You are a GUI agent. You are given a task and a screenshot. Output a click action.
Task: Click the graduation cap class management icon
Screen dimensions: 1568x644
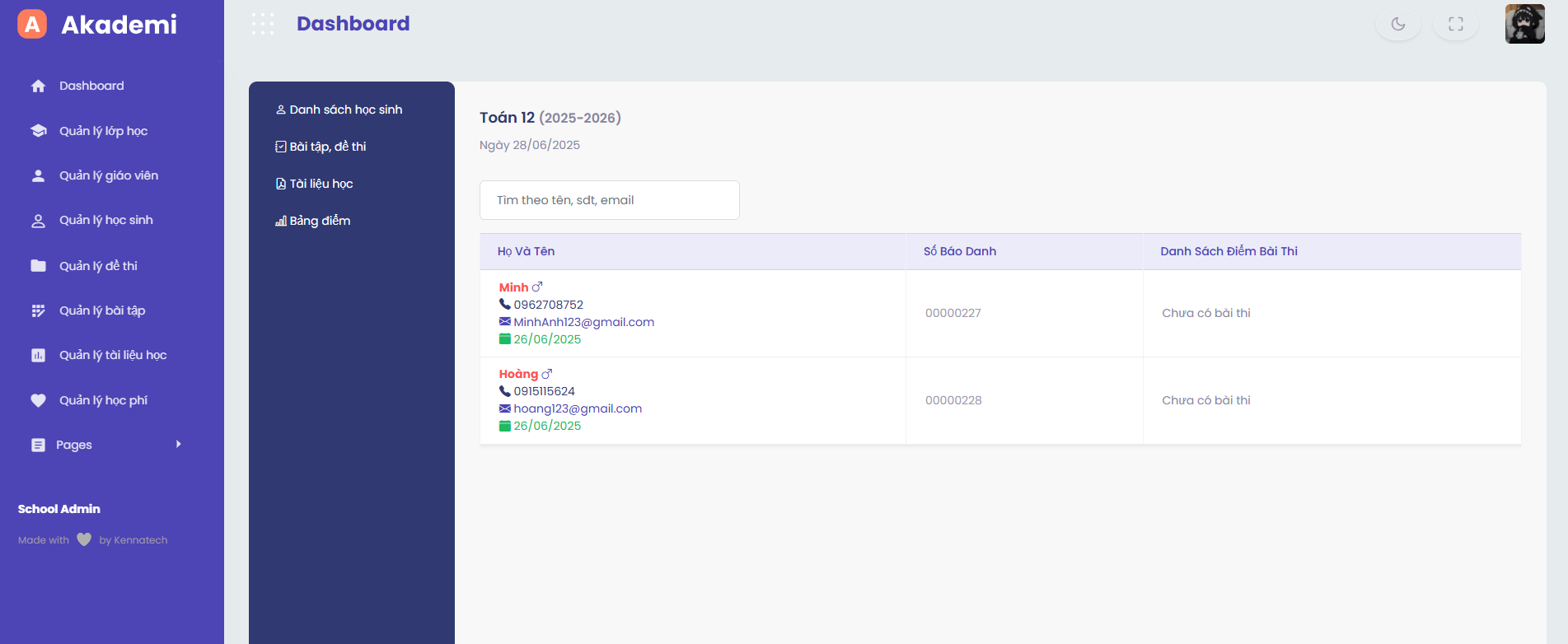tap(38, 131)
